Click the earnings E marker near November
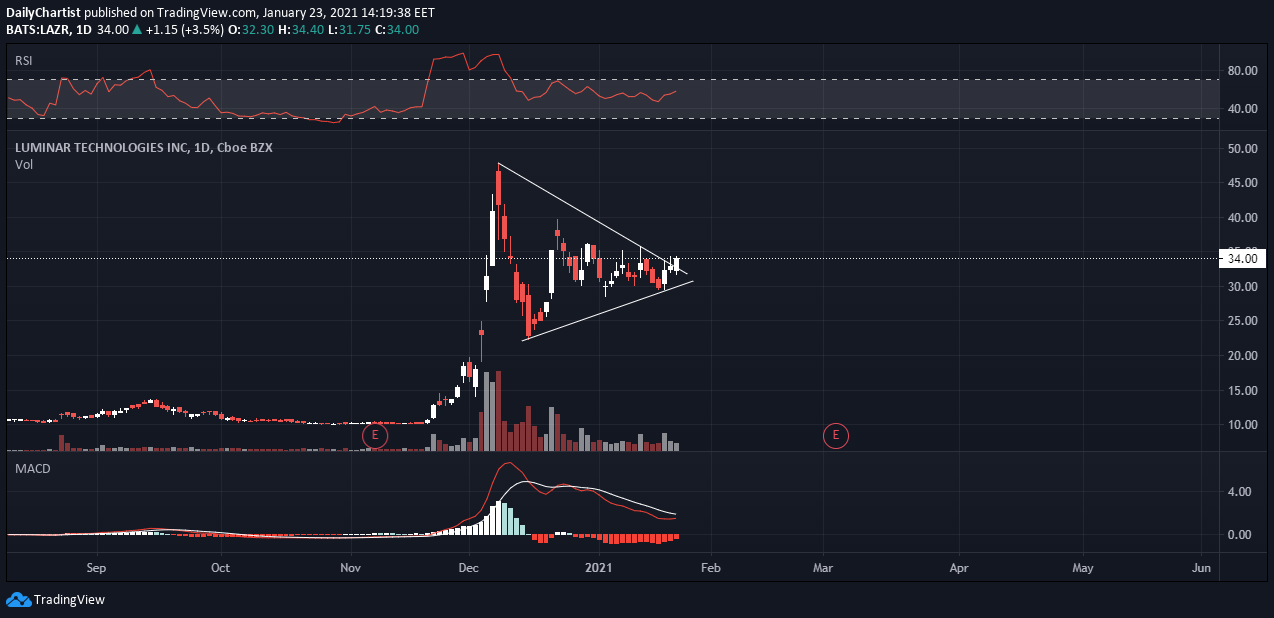This screenshot has height=618, width=1274. [374, 435]
